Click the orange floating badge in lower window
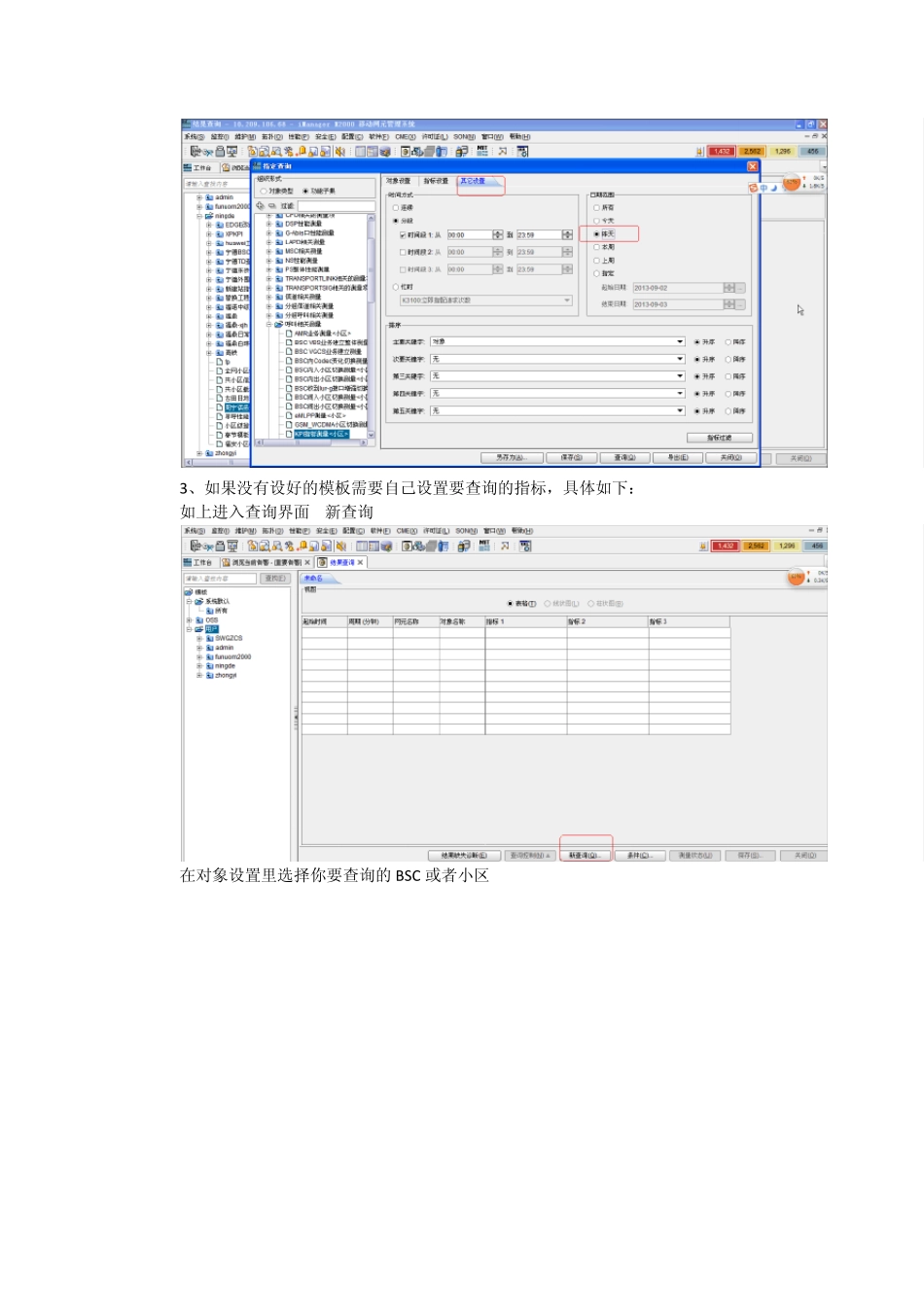This screenshot has width=924, height=1307. (797, 578)
